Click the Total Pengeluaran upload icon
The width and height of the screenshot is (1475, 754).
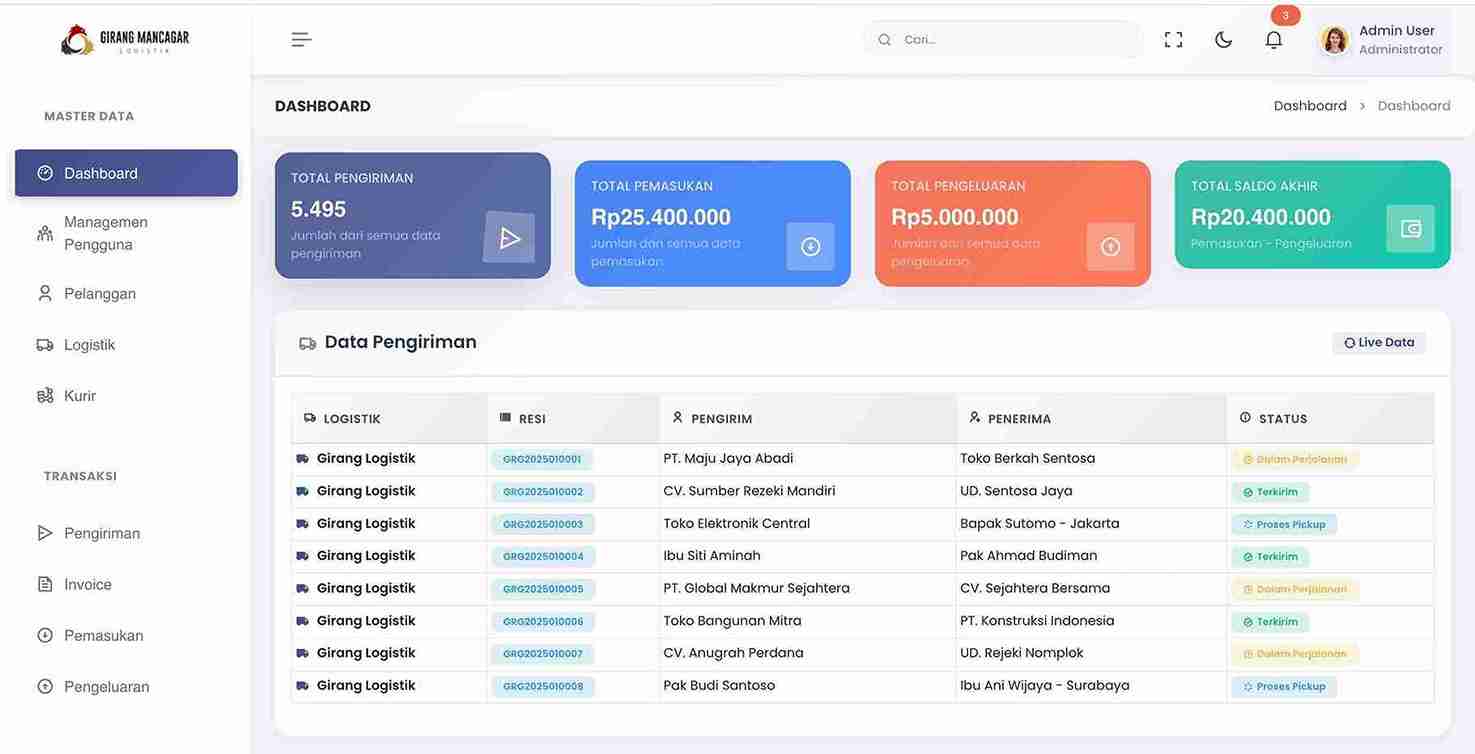click(x=1110, y=246)
